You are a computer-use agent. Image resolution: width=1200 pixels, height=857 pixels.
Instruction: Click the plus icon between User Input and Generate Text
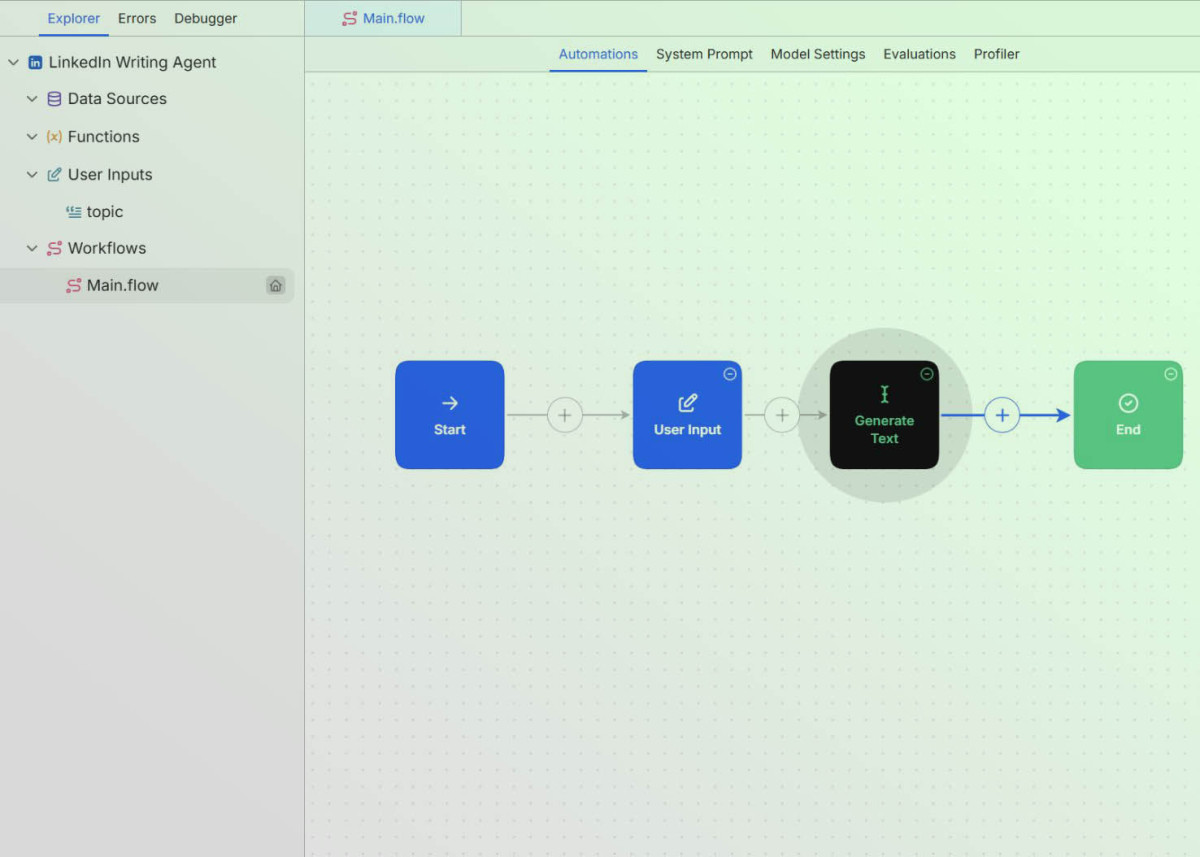tap(782, 415)
